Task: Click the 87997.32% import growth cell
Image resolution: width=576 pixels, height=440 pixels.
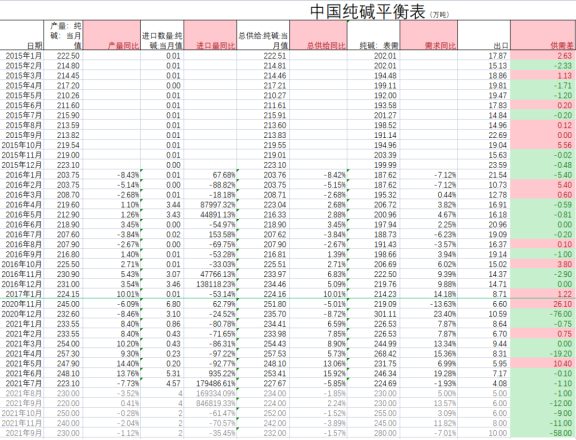Action: pos(210,205)
